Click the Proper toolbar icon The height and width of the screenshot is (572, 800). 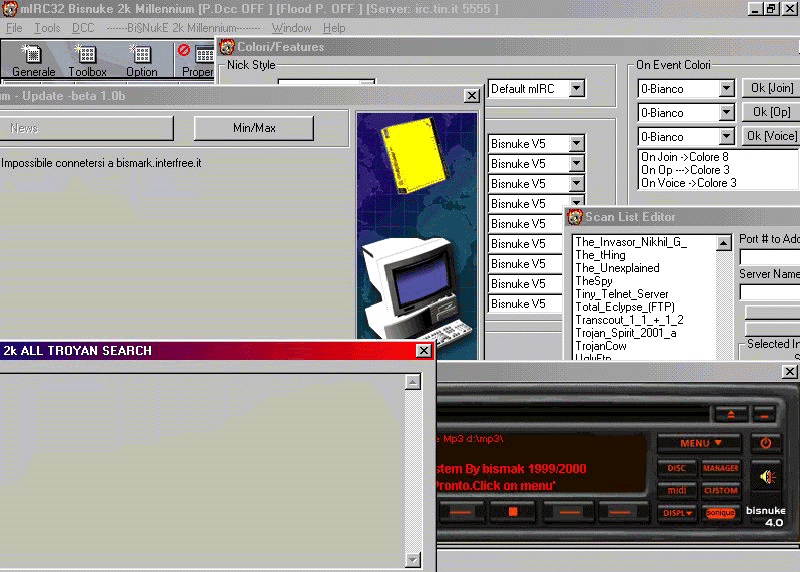pyautogui.click(x=198, y=61)
